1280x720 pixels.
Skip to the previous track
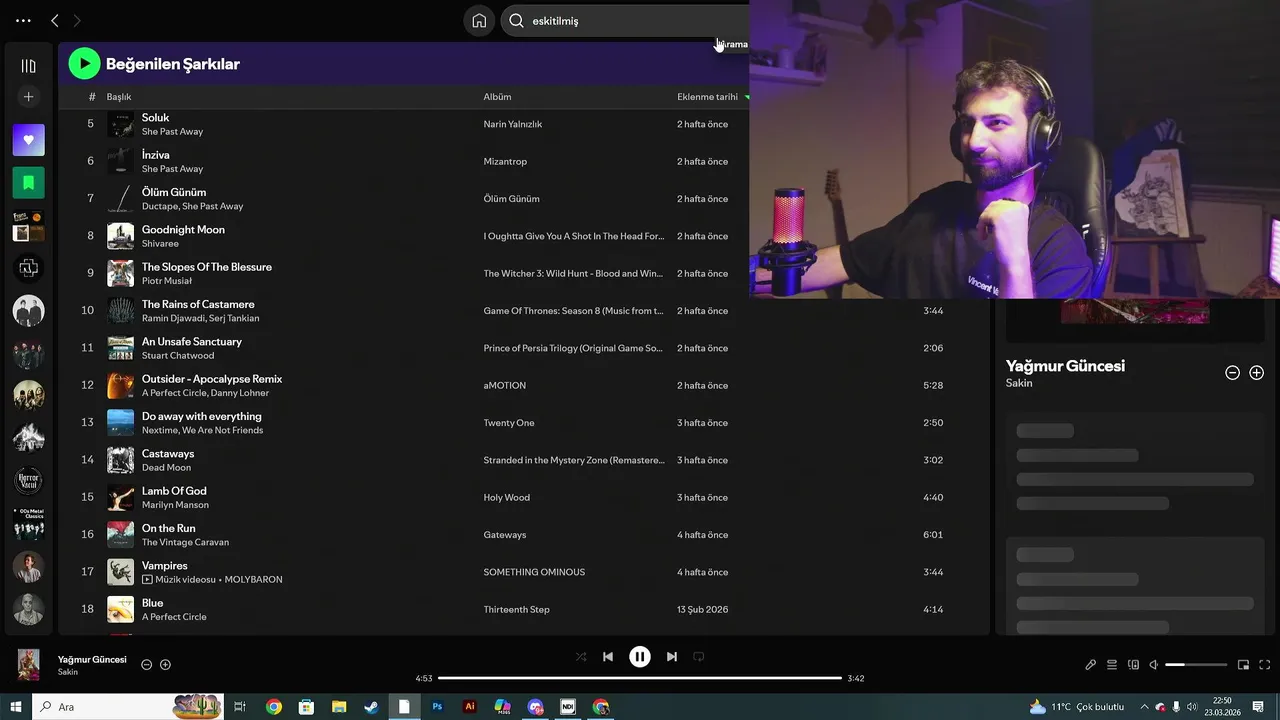[x=608, y=657]
